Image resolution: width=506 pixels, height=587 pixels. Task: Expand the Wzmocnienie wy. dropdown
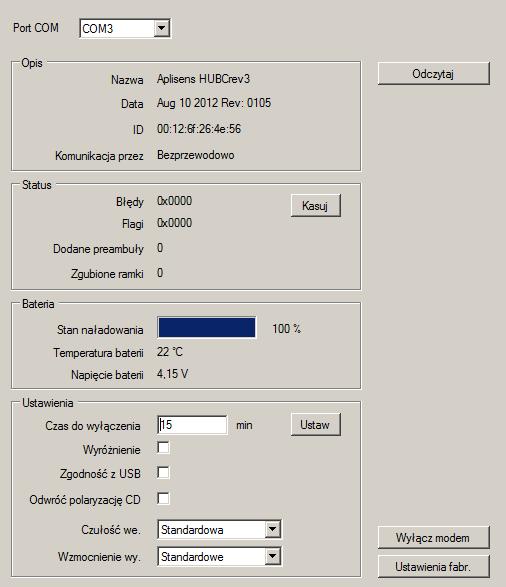pyautogui.click(x=219, y=557)
